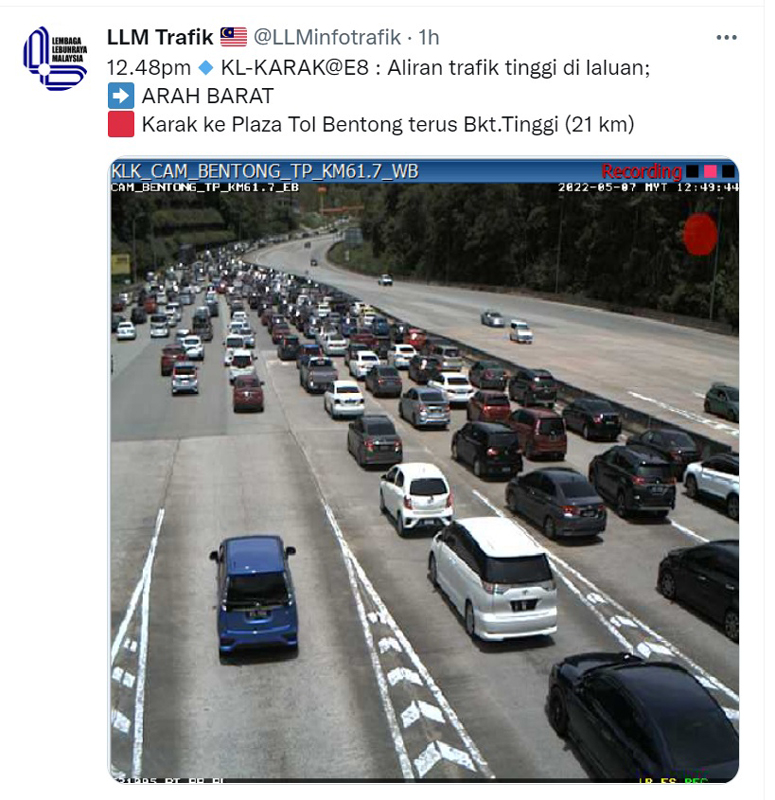Image resolution: width=775 pixels, height=800 pixels.
Task: Click the blue right-arrow emoji before ARAH BARAT
Action: (x=121, y=96)
